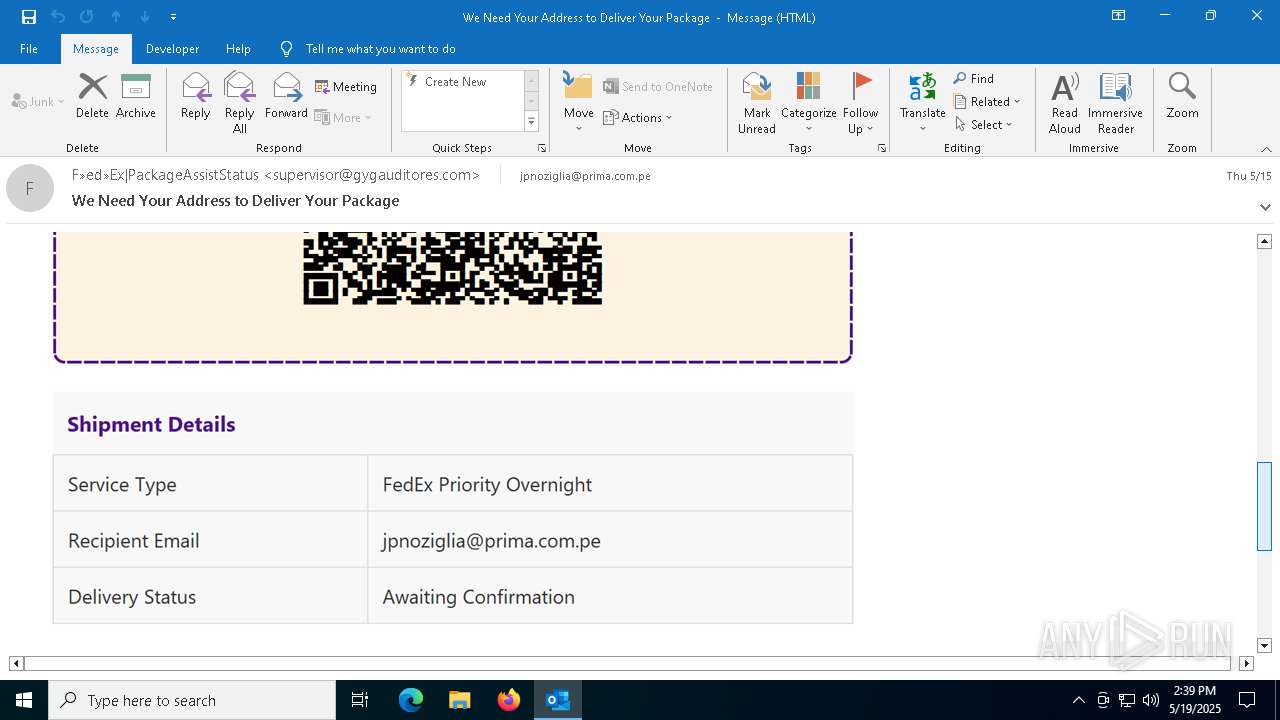Archive this message
1280x720 pixels.
136,97
